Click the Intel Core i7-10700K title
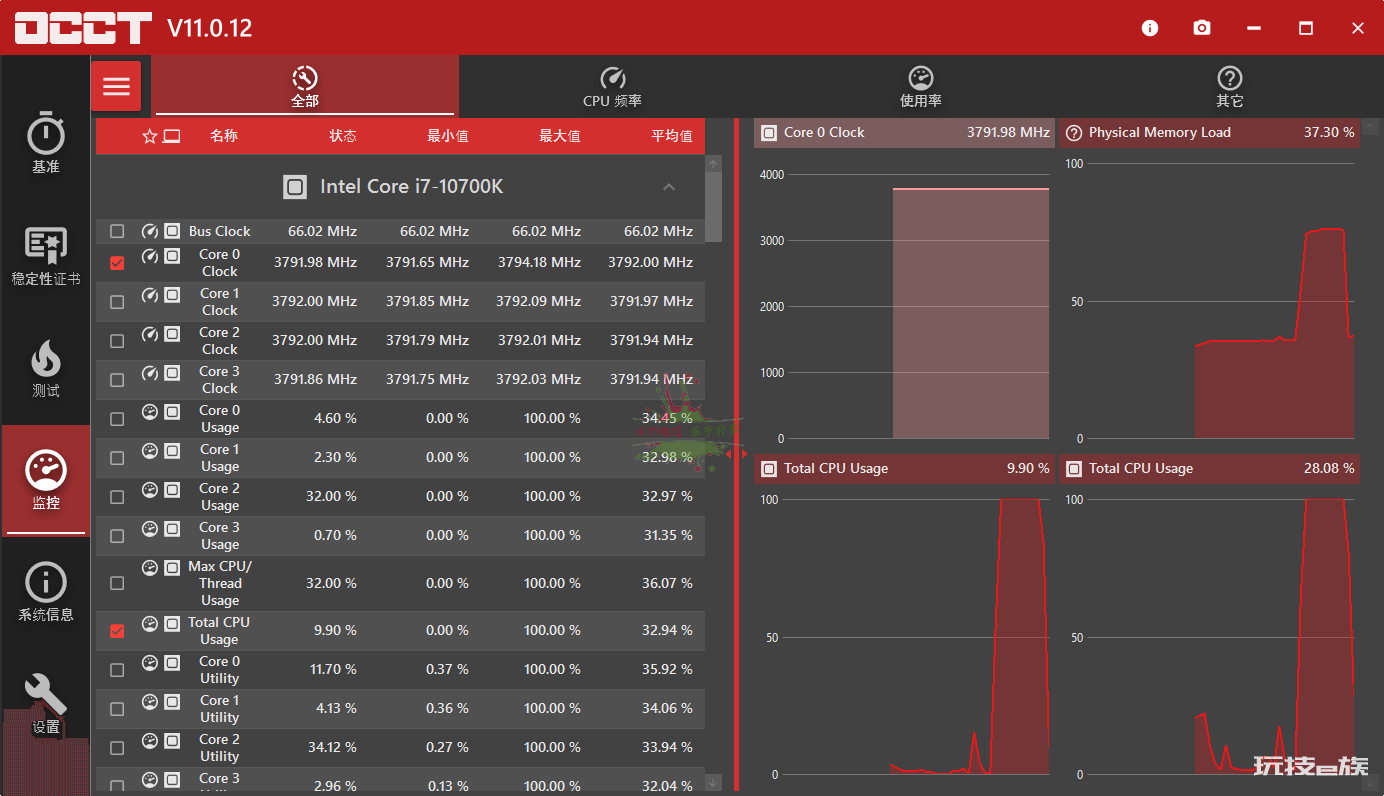The width and height of the screenshot is (1384, 796). click(411, 187)
